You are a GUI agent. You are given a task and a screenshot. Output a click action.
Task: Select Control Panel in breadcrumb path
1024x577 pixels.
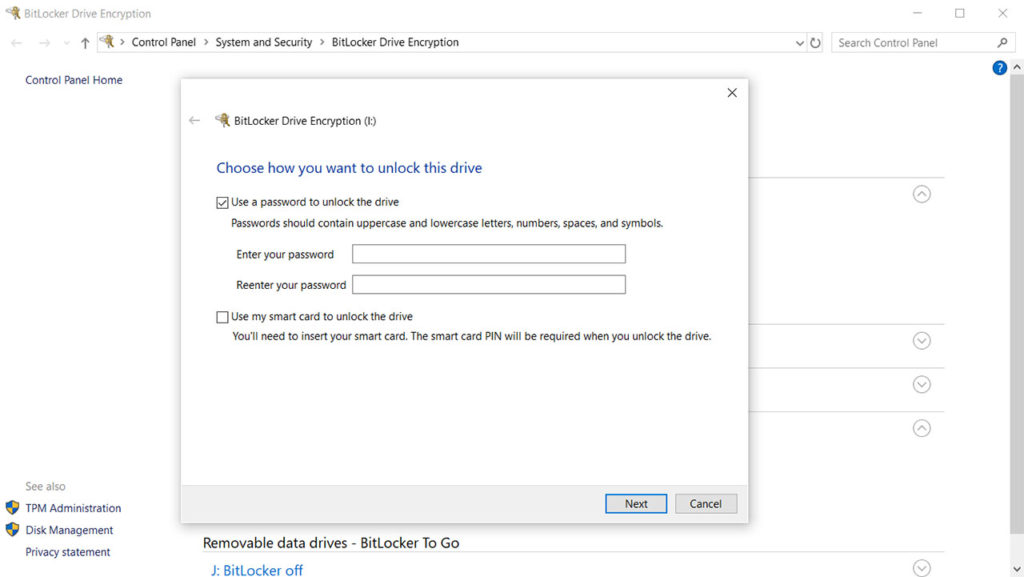(x=166, y=43)
